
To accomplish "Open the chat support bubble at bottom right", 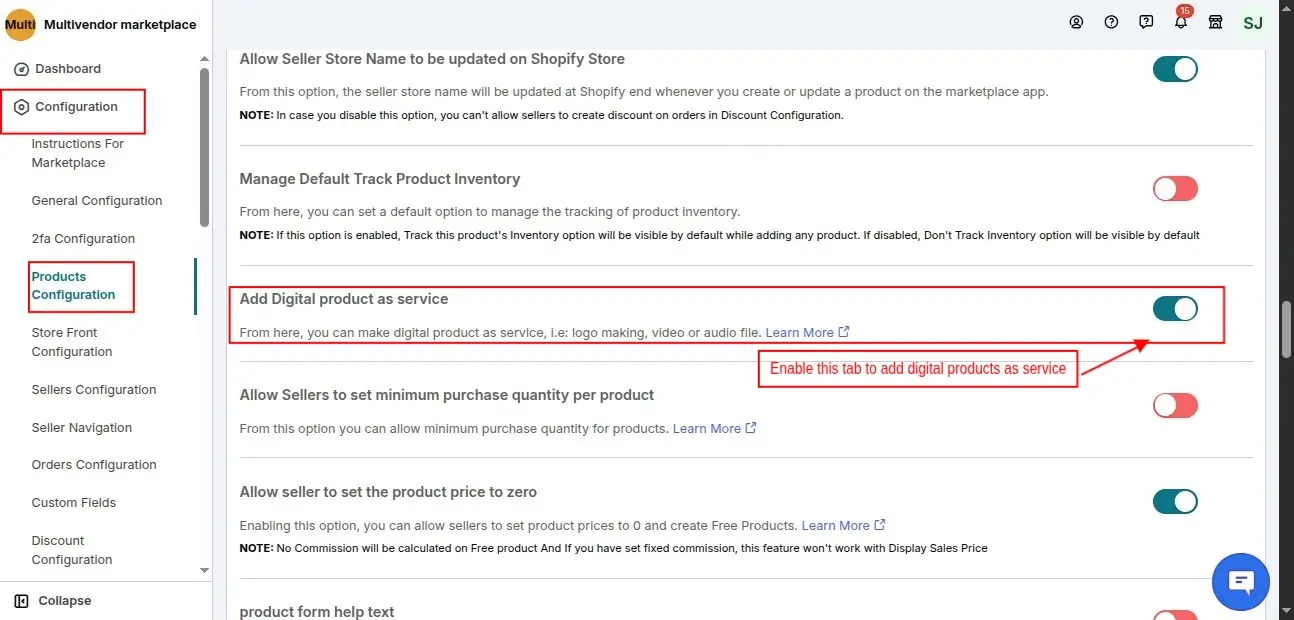I will pos(1240,581).
